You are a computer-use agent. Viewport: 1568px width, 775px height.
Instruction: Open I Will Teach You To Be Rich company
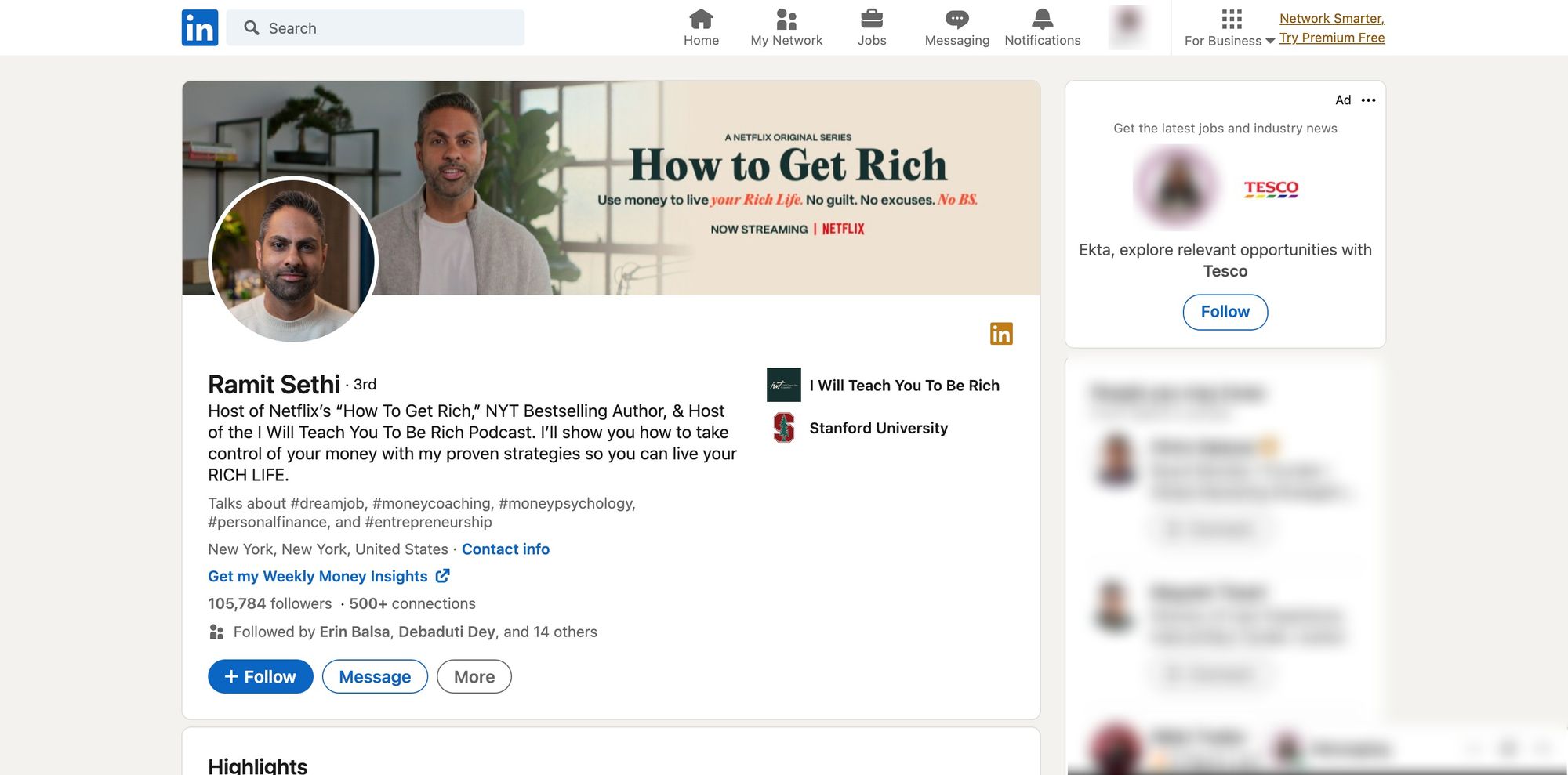(904, 386)
